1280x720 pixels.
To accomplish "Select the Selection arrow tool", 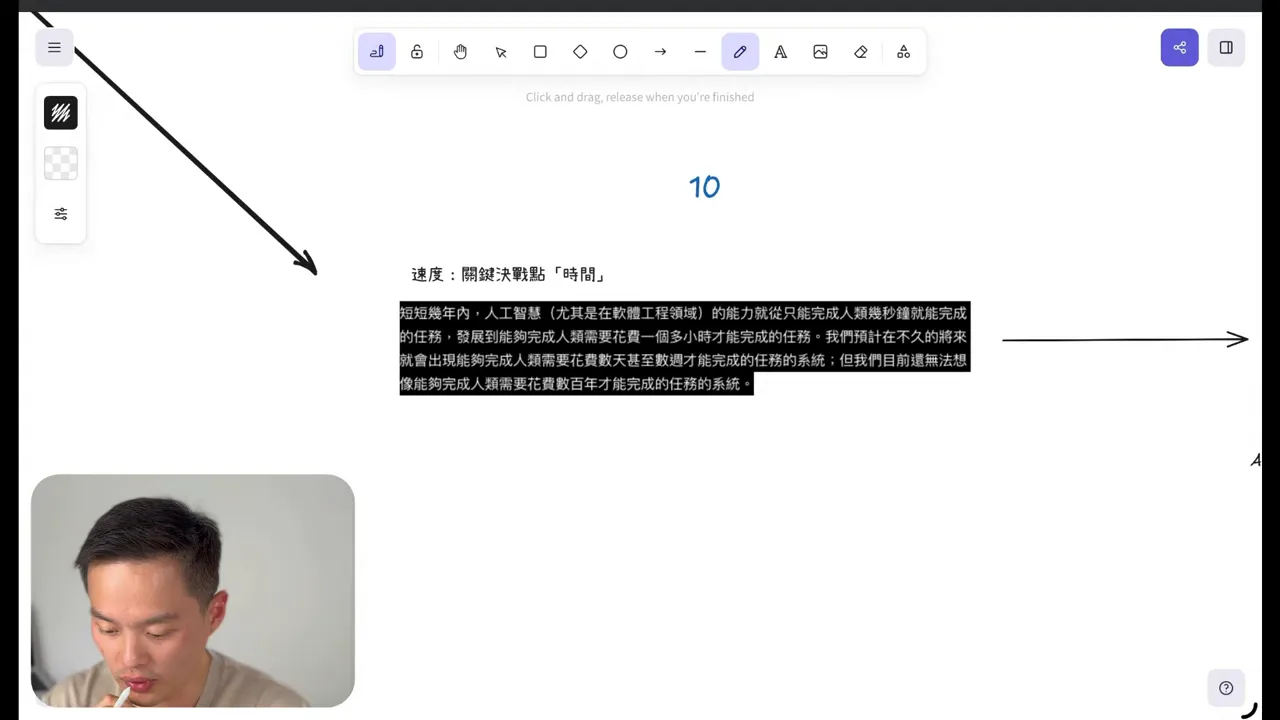I will pos(500,52).
